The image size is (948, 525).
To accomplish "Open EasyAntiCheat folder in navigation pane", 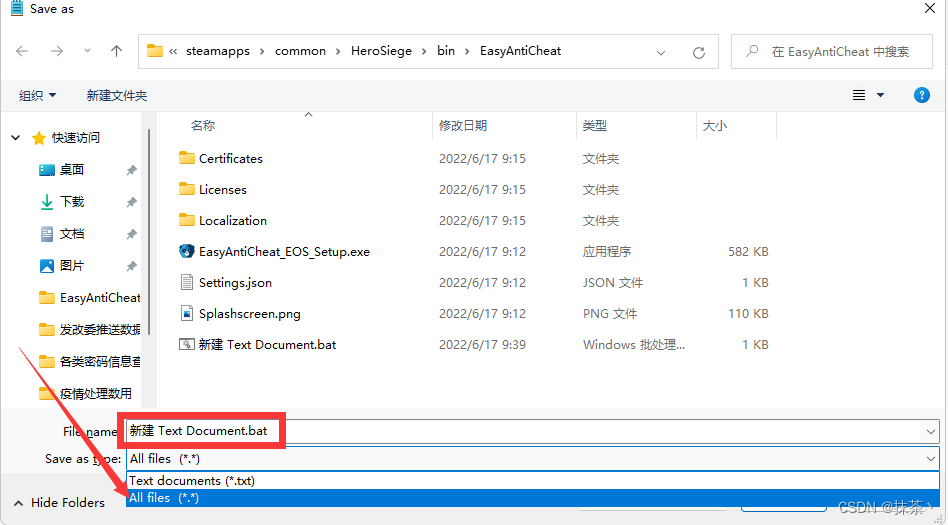I will click(x=89, y=298).
